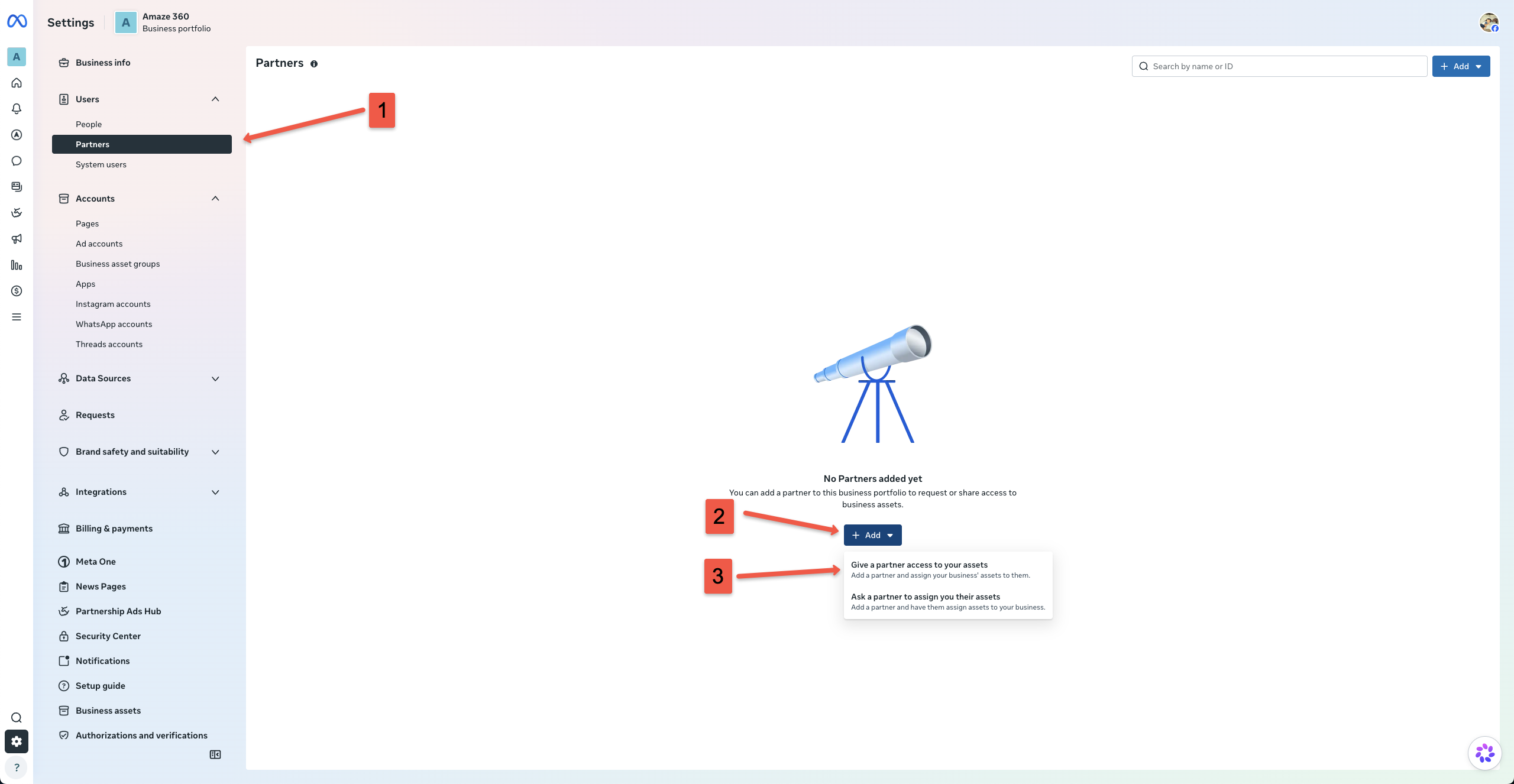Open the Home icon in left rail
This screenshot has width=1514, height=784.
(x=17, y=83)
